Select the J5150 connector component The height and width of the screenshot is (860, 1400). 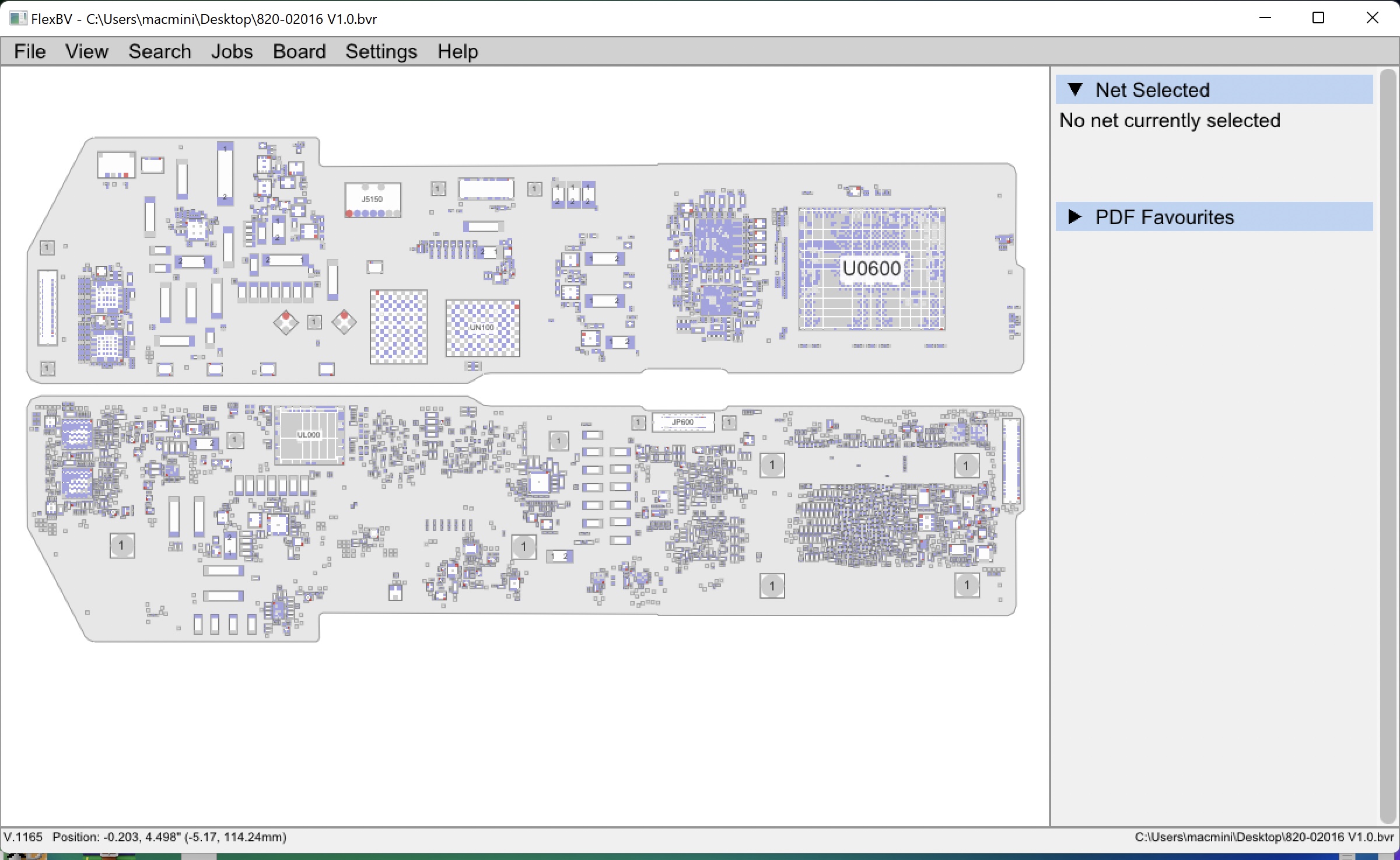click(x=372, y=200)
